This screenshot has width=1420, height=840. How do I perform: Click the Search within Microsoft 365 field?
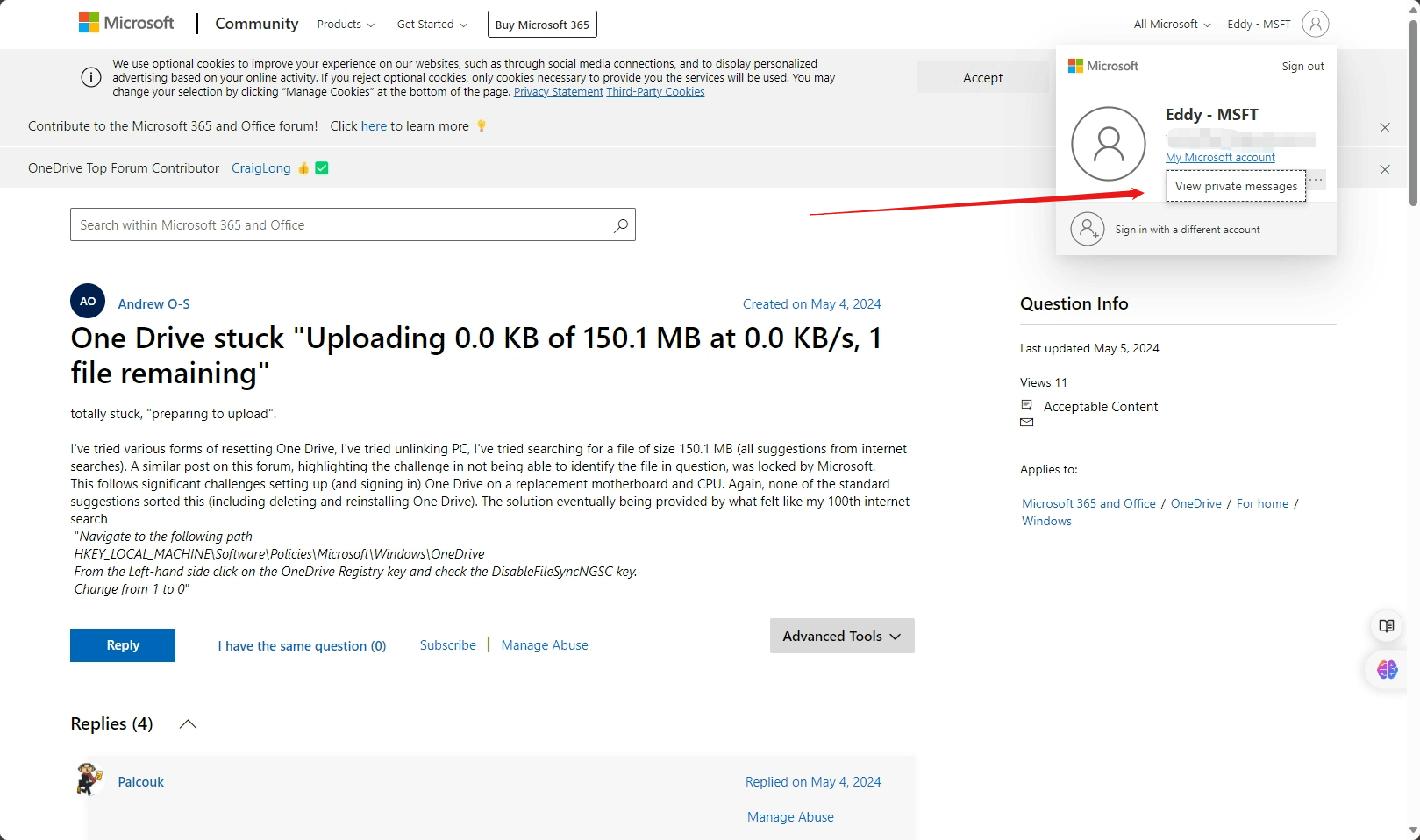[x=353, y=224]
